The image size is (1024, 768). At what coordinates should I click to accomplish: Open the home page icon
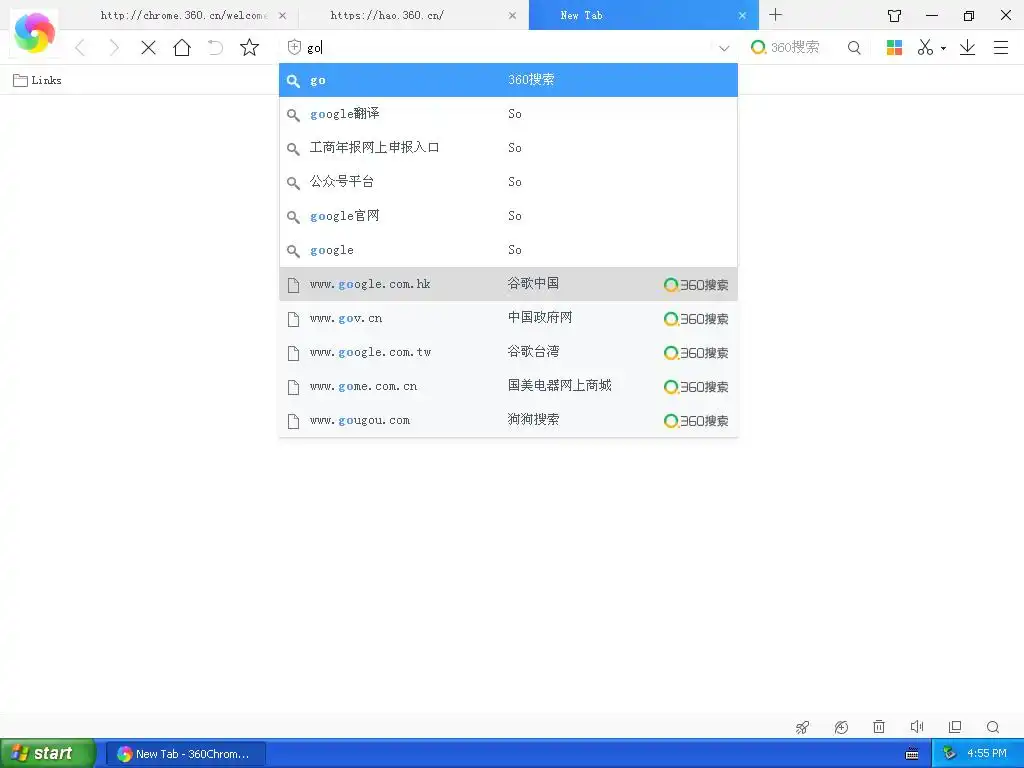coord(182,47)
